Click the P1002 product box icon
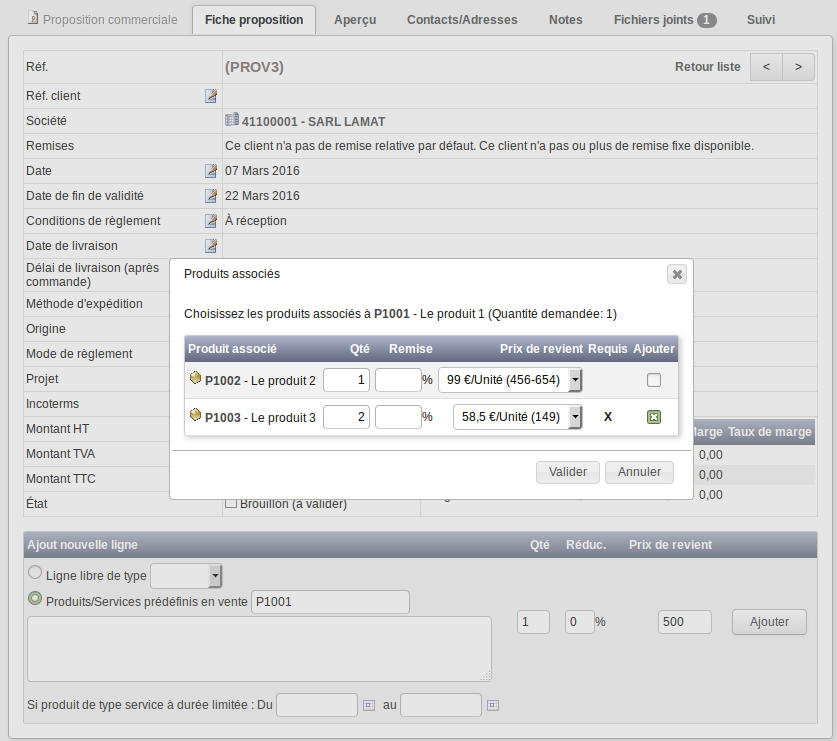 (x=195, y=378)
